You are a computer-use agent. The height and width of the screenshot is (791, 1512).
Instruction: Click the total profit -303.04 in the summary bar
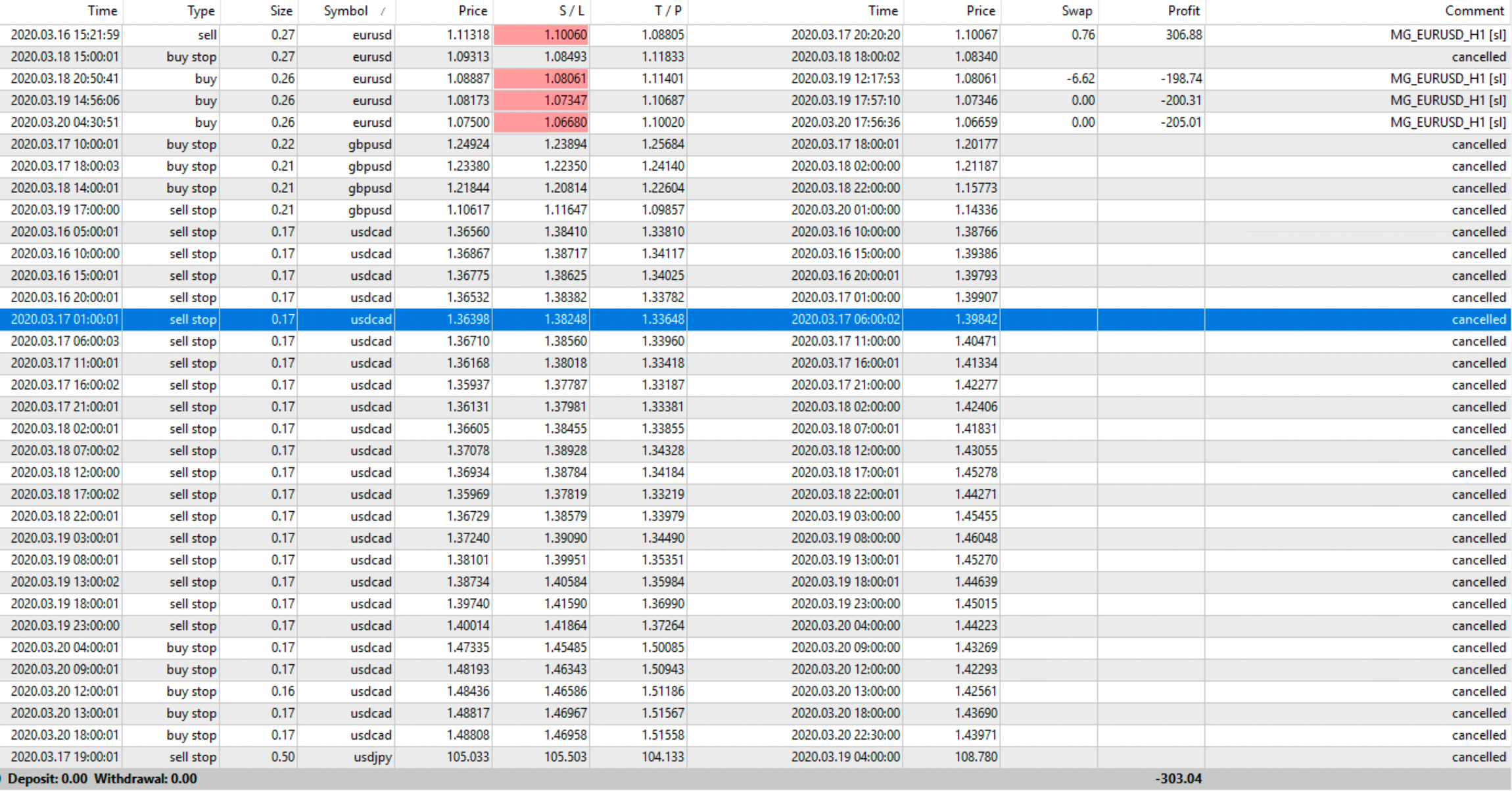click(1178, 779)
